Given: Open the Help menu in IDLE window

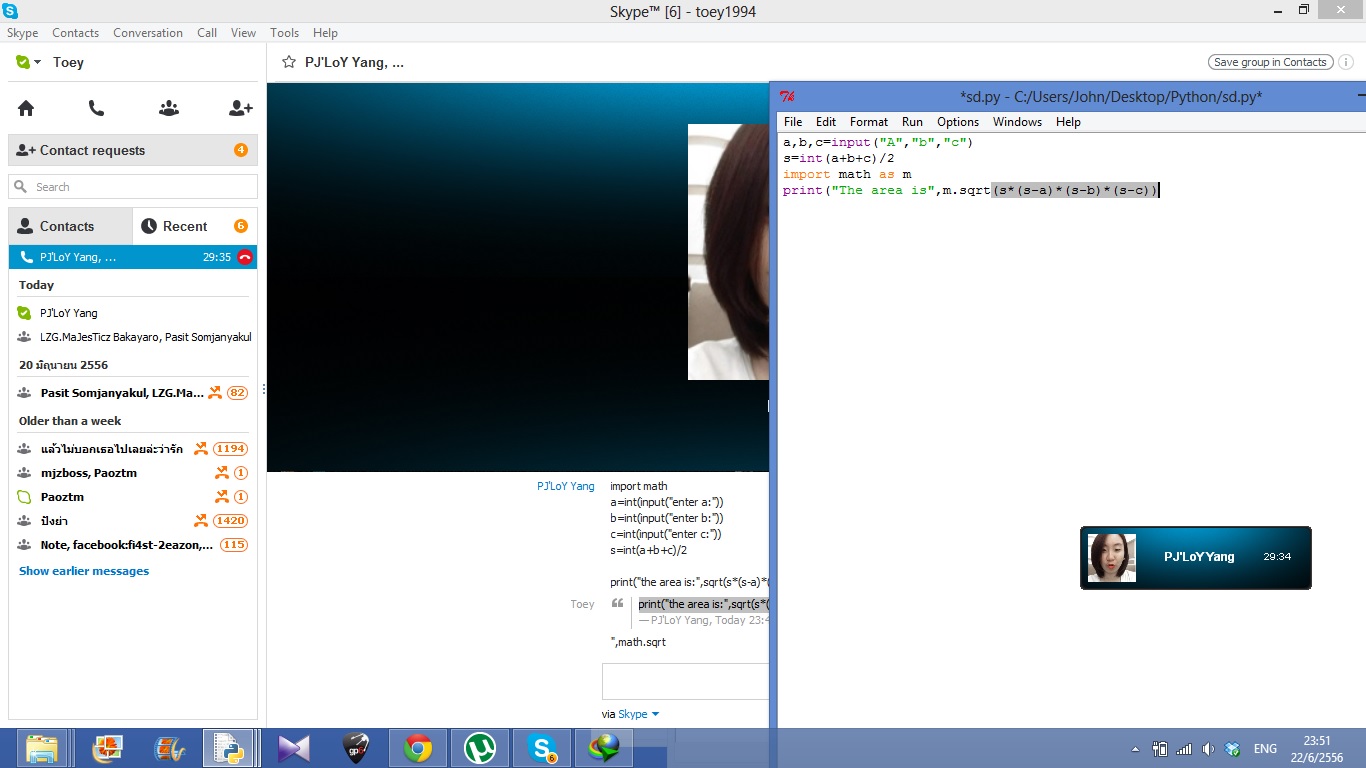Looking at the screenshot, I should coord(1068,122).
